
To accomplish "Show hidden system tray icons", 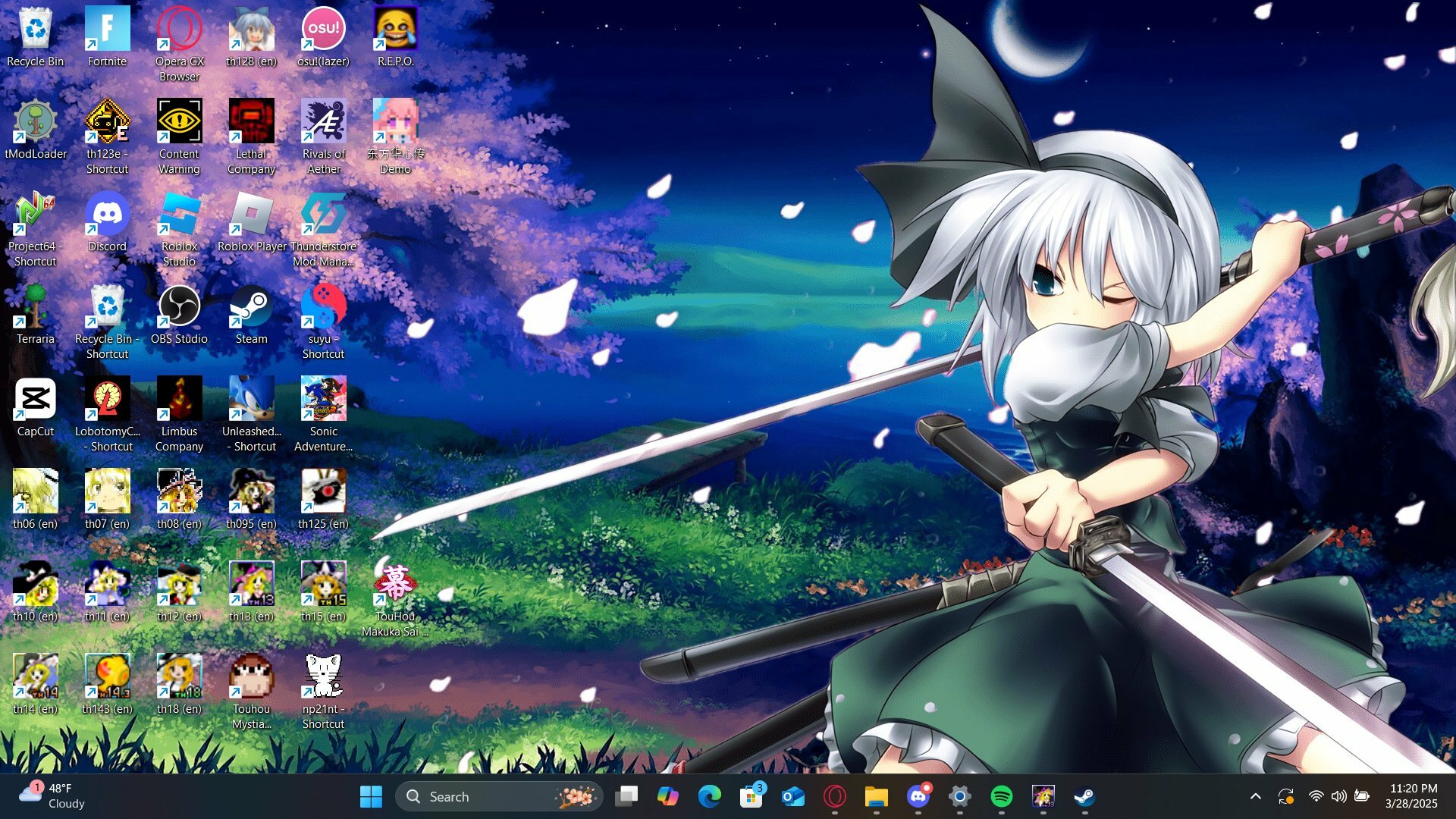I will click(1256, 796).
